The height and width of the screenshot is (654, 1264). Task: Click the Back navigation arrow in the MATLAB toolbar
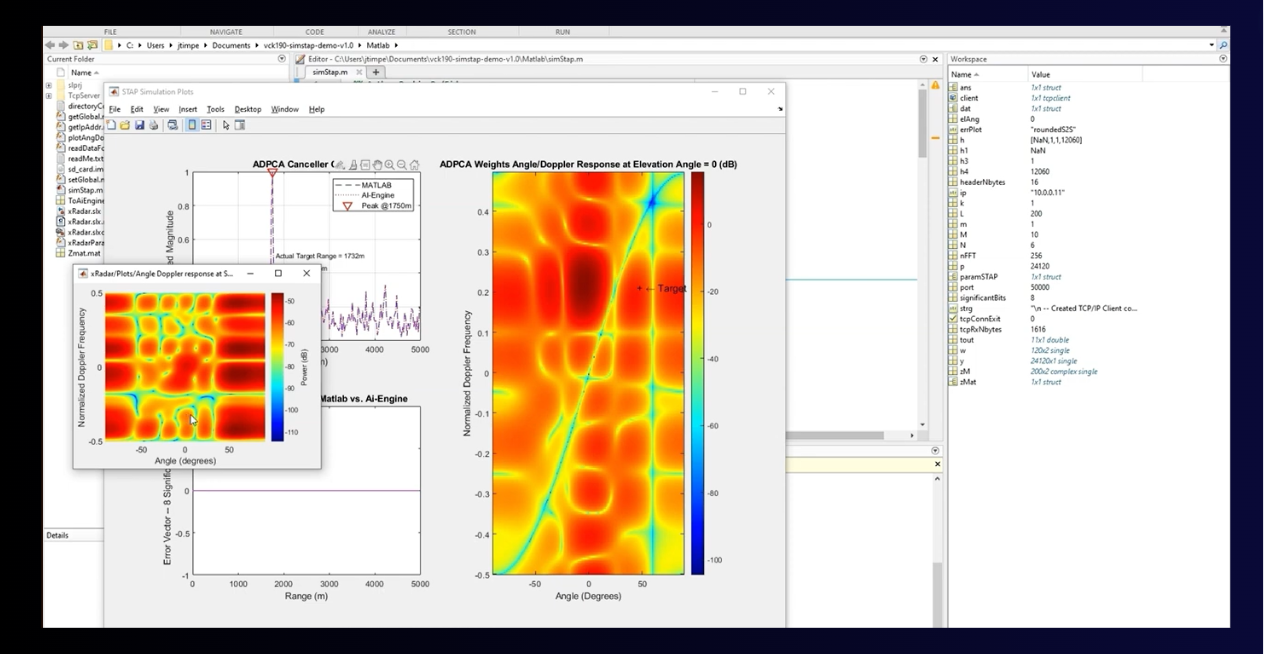coord(50,45)
